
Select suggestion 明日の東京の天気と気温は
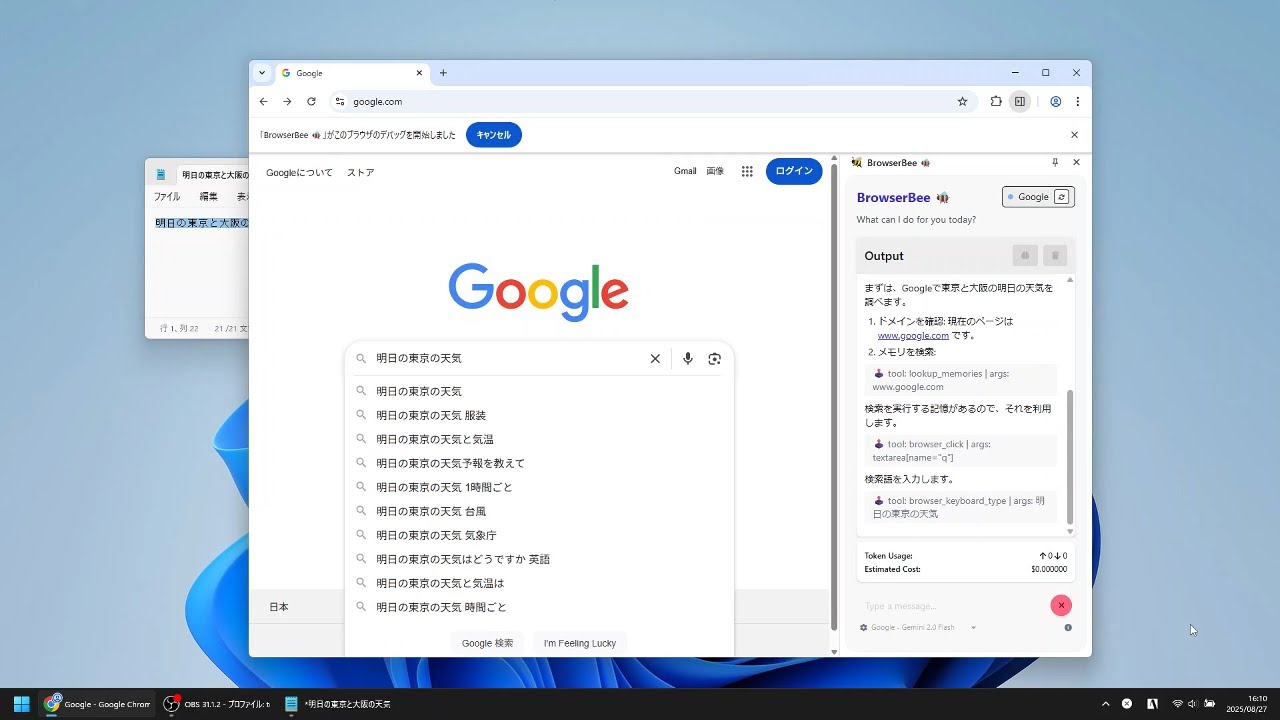pyautogui.click(x=539, y=583)
